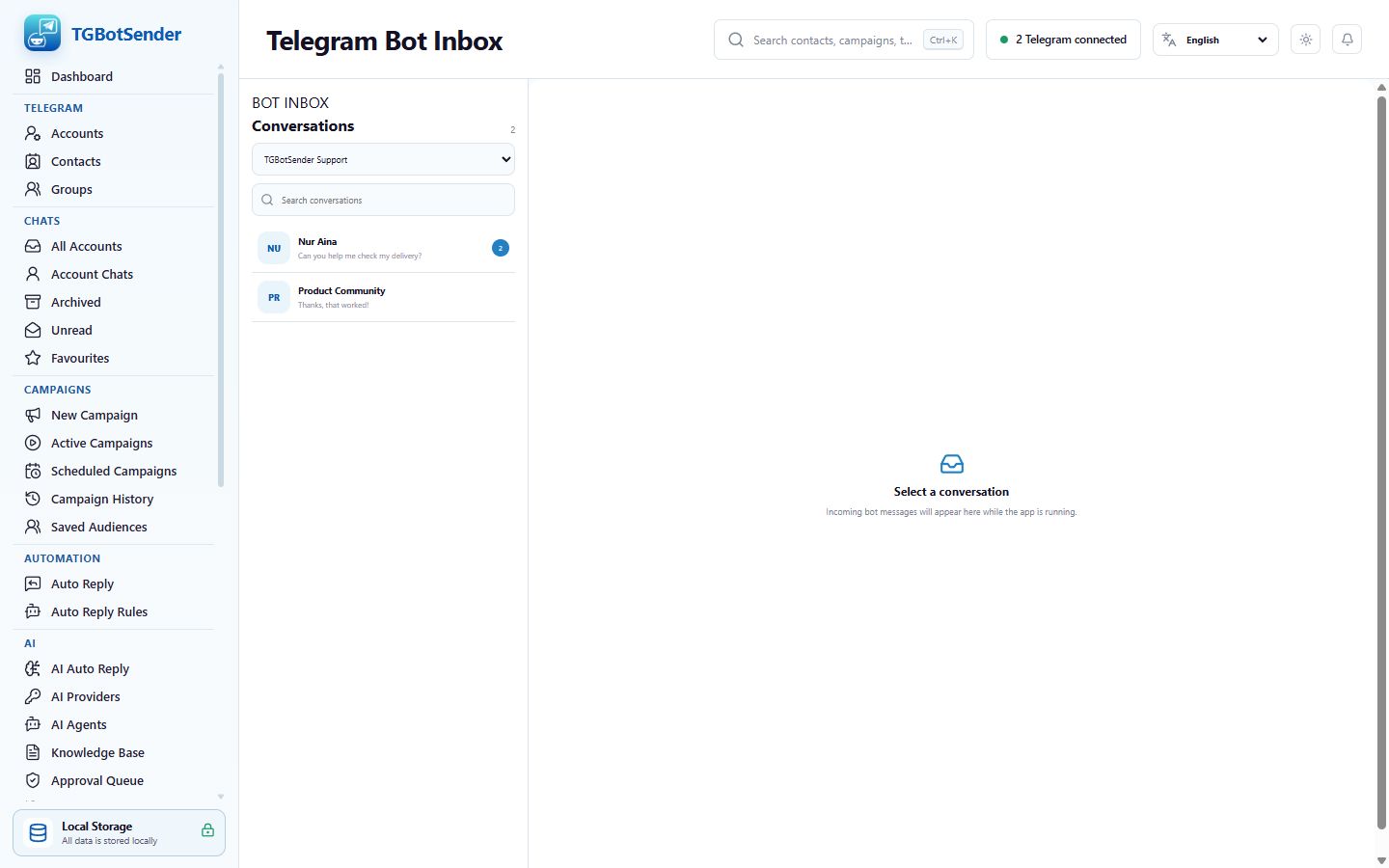
Task: Click Nur Aina's unread badge showing 2
Action: [x=501, y=248]
